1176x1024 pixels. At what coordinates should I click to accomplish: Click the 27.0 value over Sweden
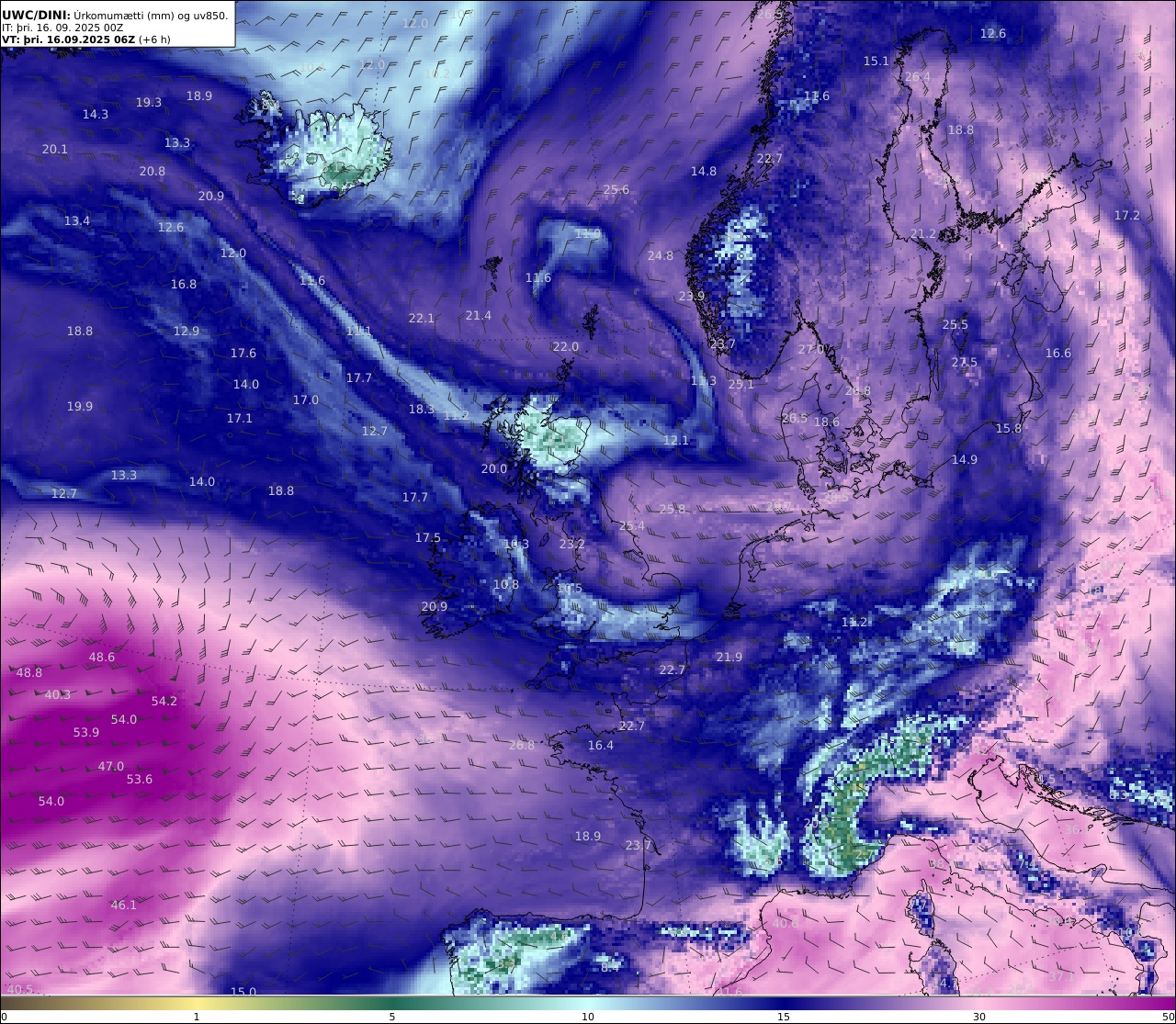point(811,349)
